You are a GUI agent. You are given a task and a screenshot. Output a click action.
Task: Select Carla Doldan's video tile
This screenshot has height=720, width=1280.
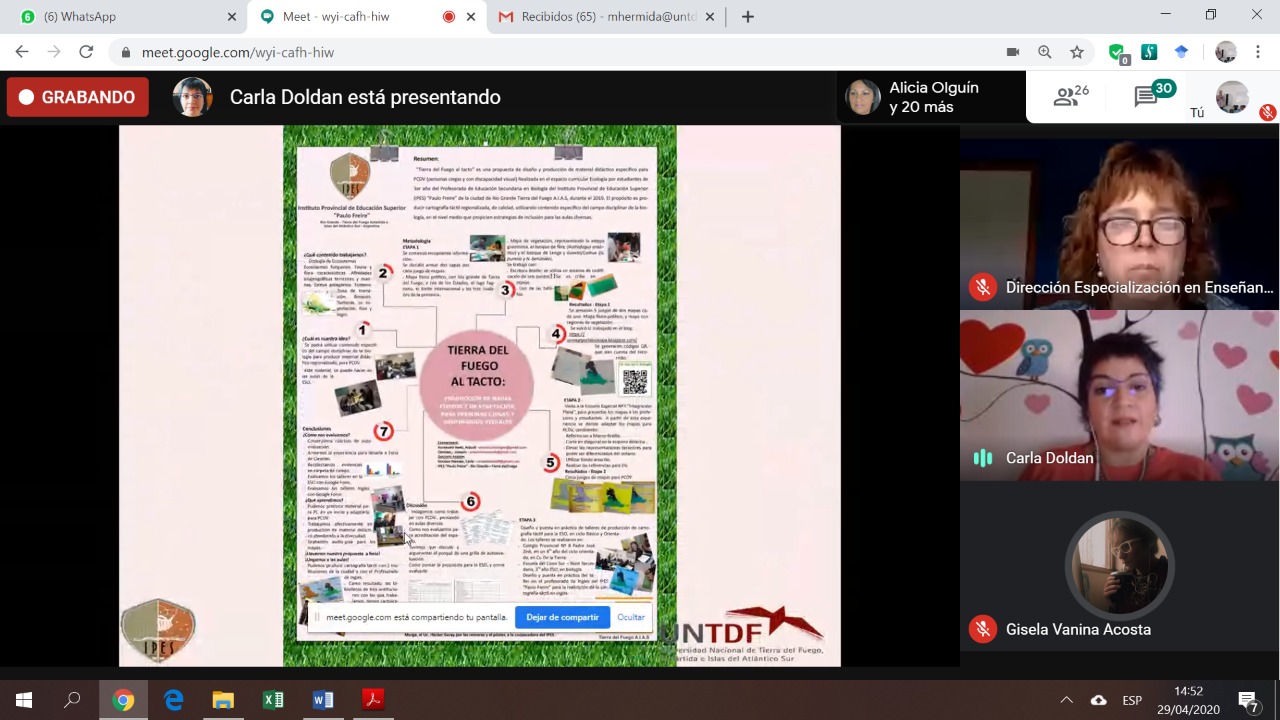tap(1119, 395)
